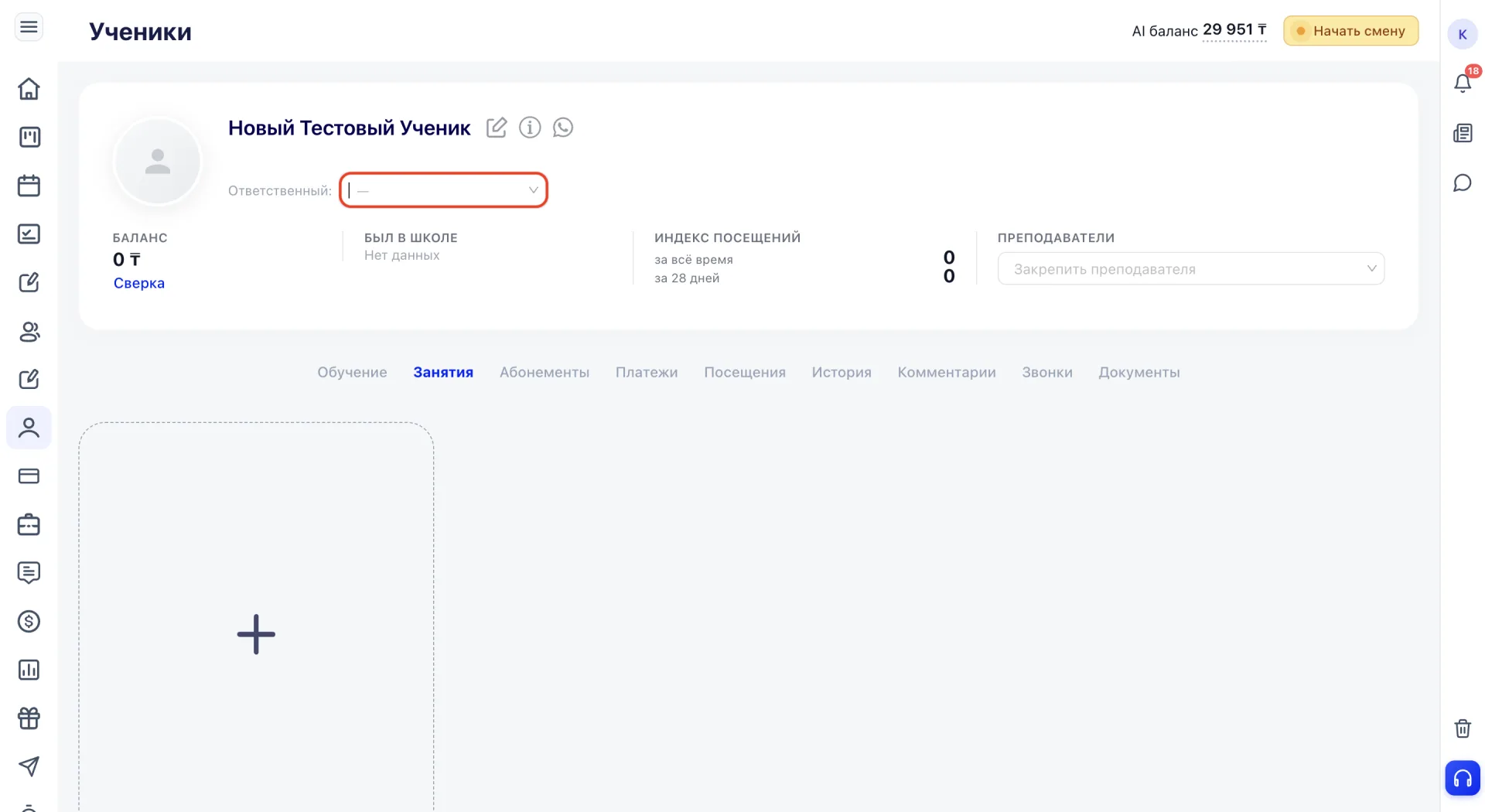The image size is (1485, 812).
Task: Open the credit card sidebar icon
Action: click(29, 476)
